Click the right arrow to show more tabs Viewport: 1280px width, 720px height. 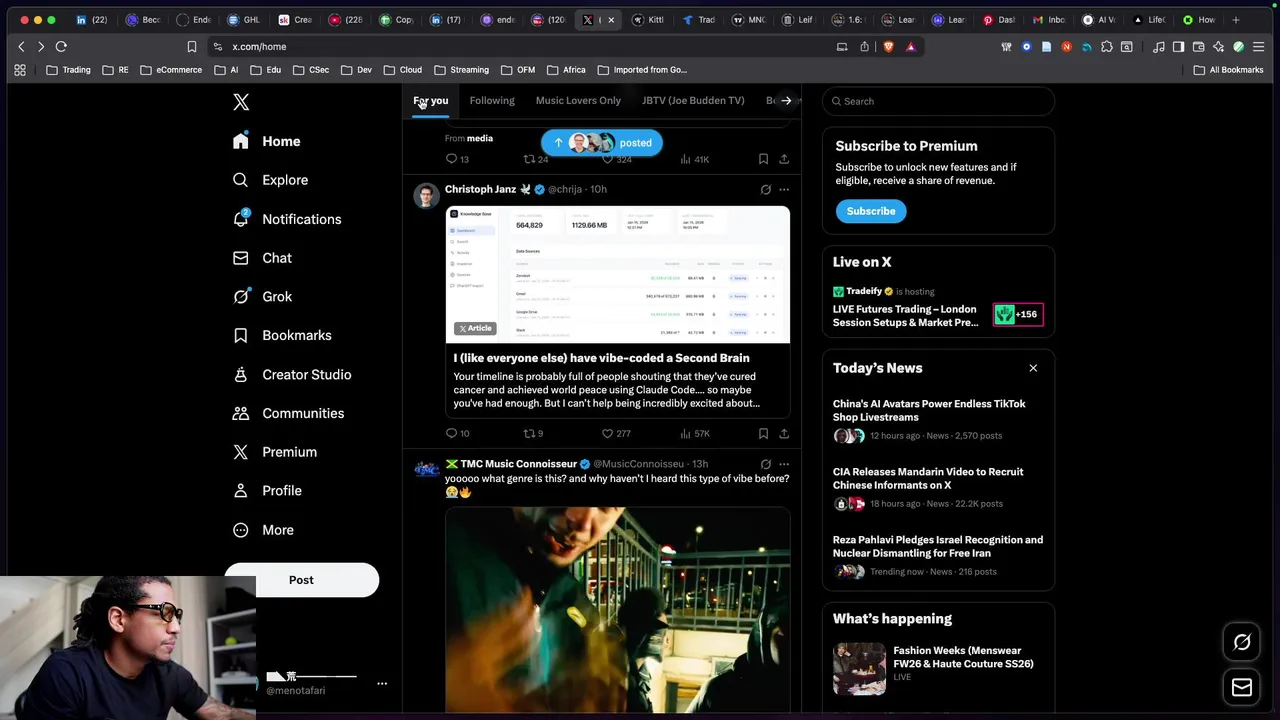pos(786,100)
